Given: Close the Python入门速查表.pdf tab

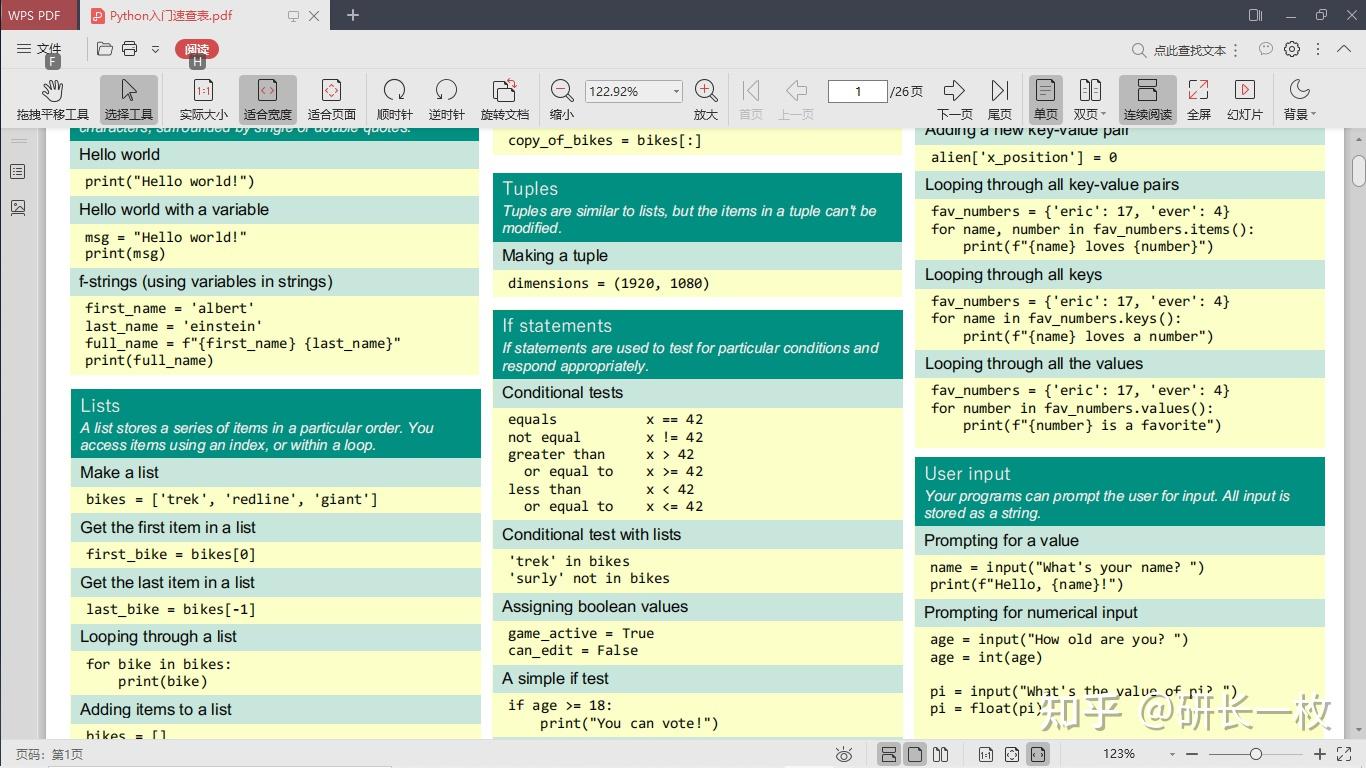Looking at the screenshot, I should point(316,16).
